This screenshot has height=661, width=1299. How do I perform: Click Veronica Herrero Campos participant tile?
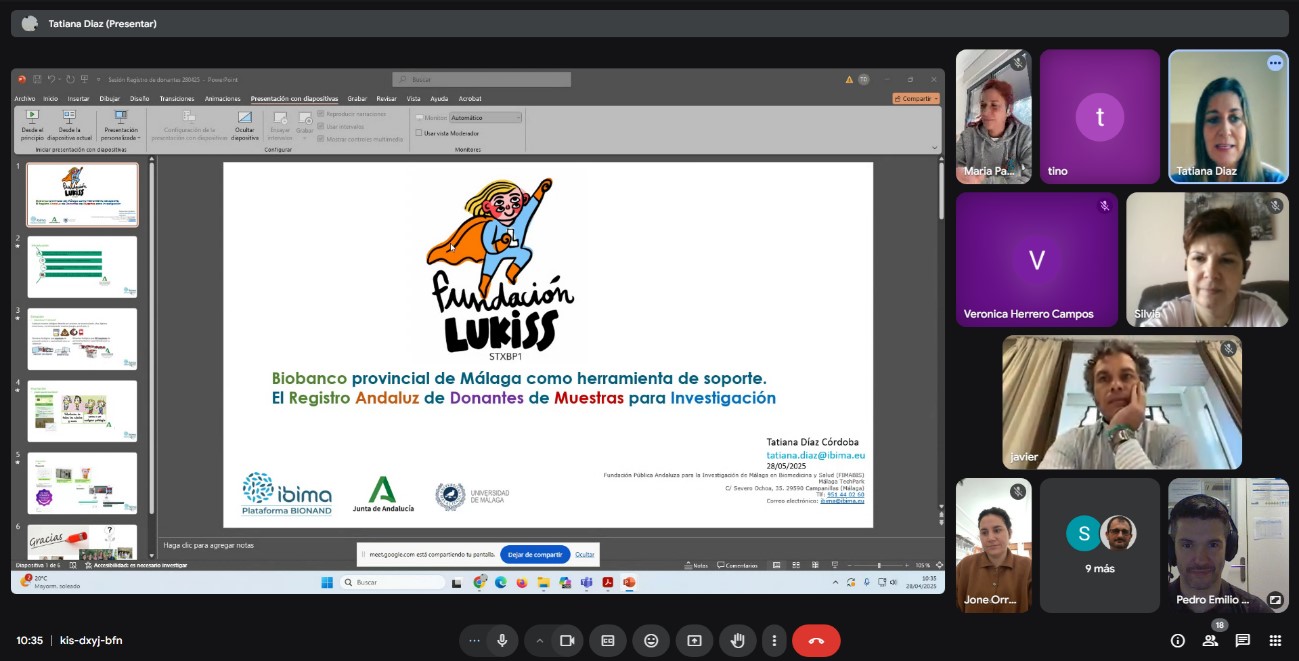pos(1037,260)
